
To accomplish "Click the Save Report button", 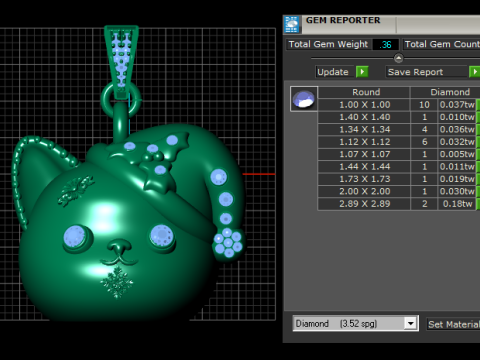I will pos(427,72).
